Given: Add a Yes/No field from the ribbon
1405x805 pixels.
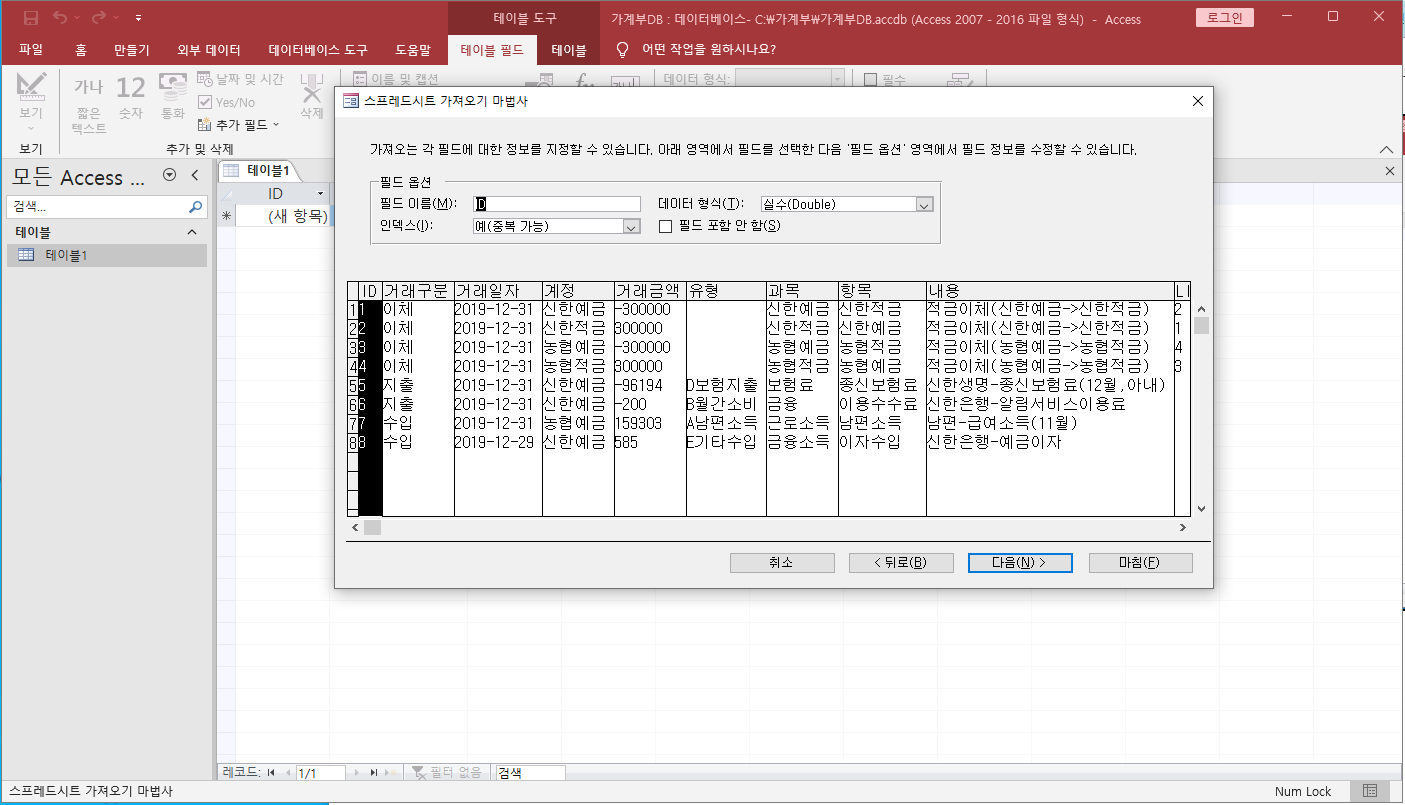Looking at the screenshot, I should (226, 102).
